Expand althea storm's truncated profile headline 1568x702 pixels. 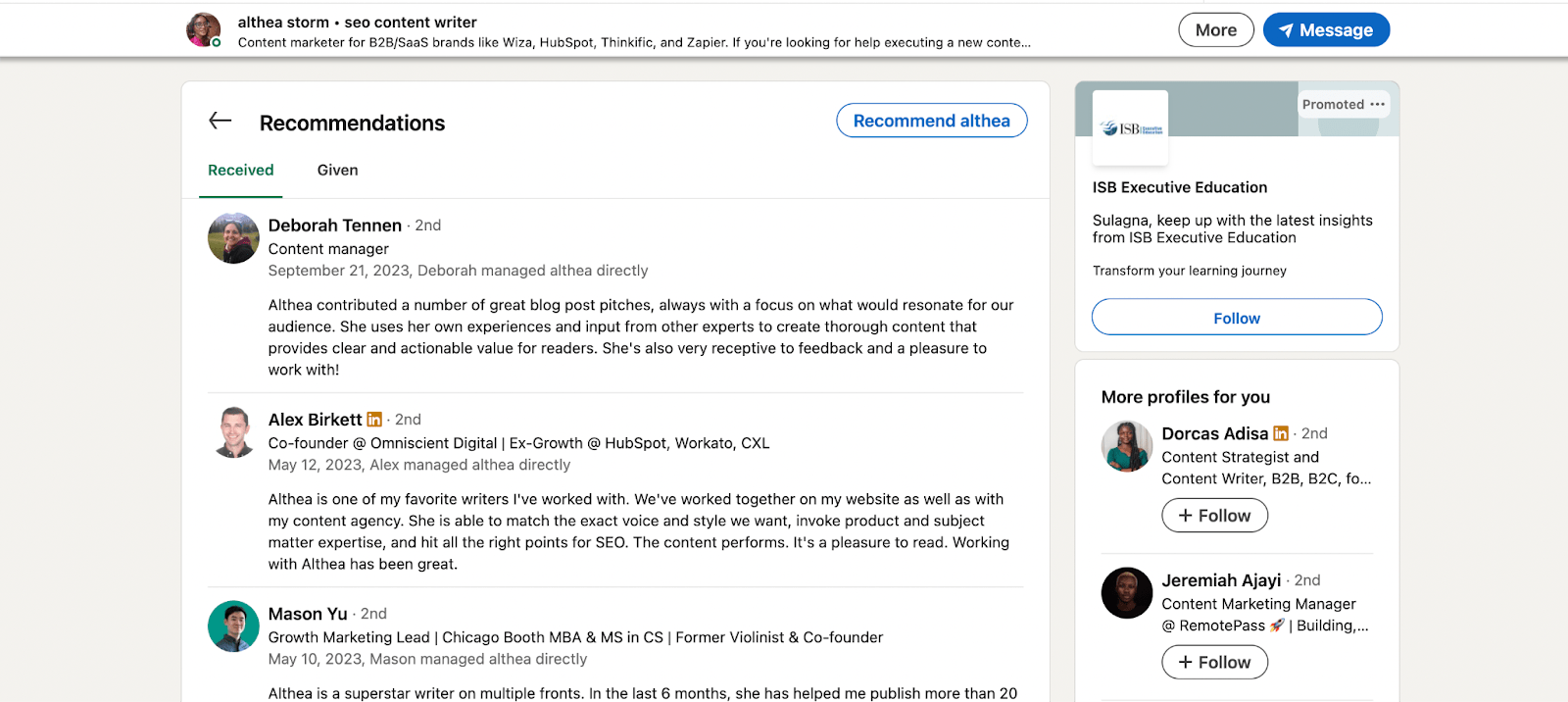tap(1024, 42)
